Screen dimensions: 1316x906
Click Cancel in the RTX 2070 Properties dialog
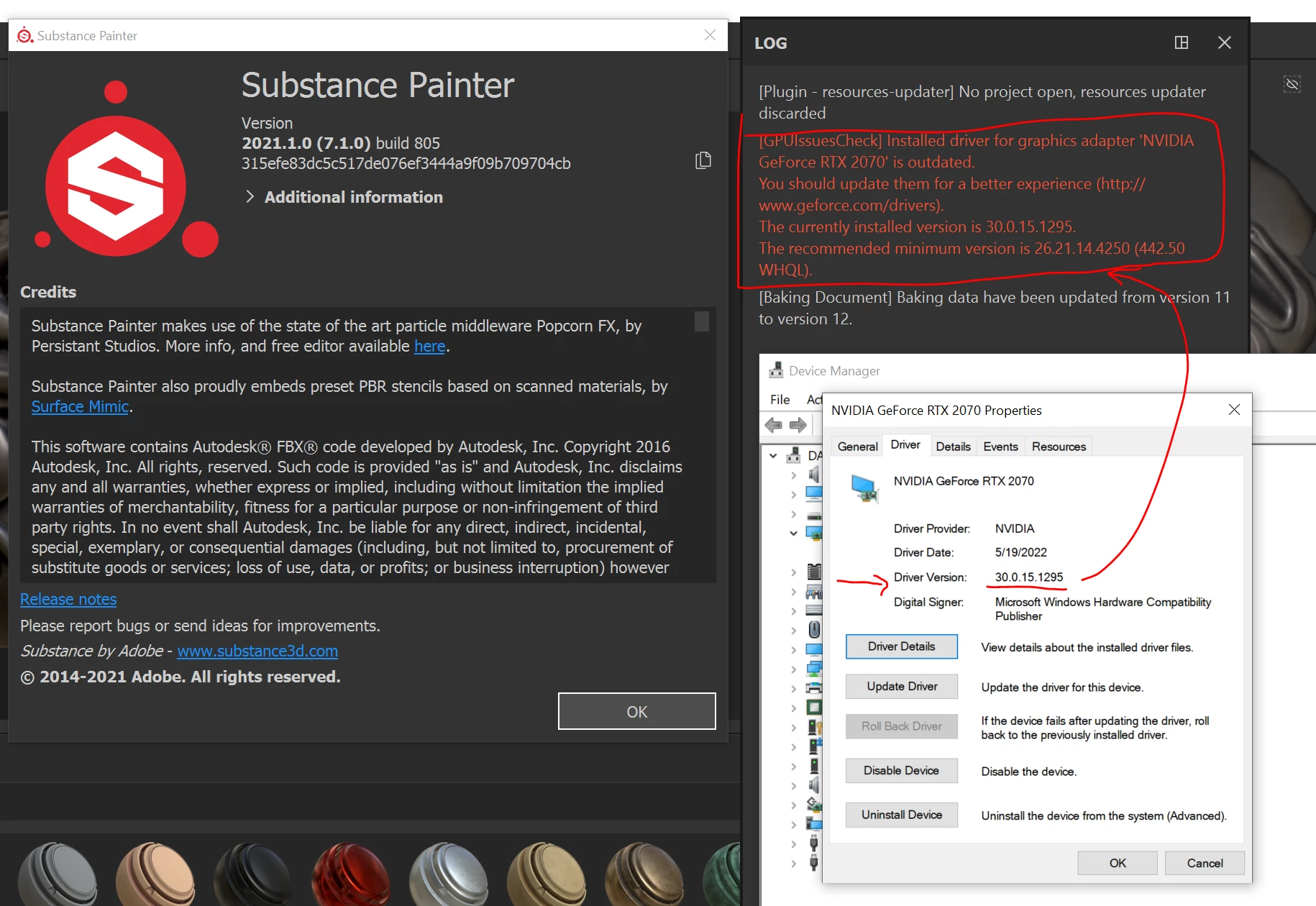[1205, 863]
